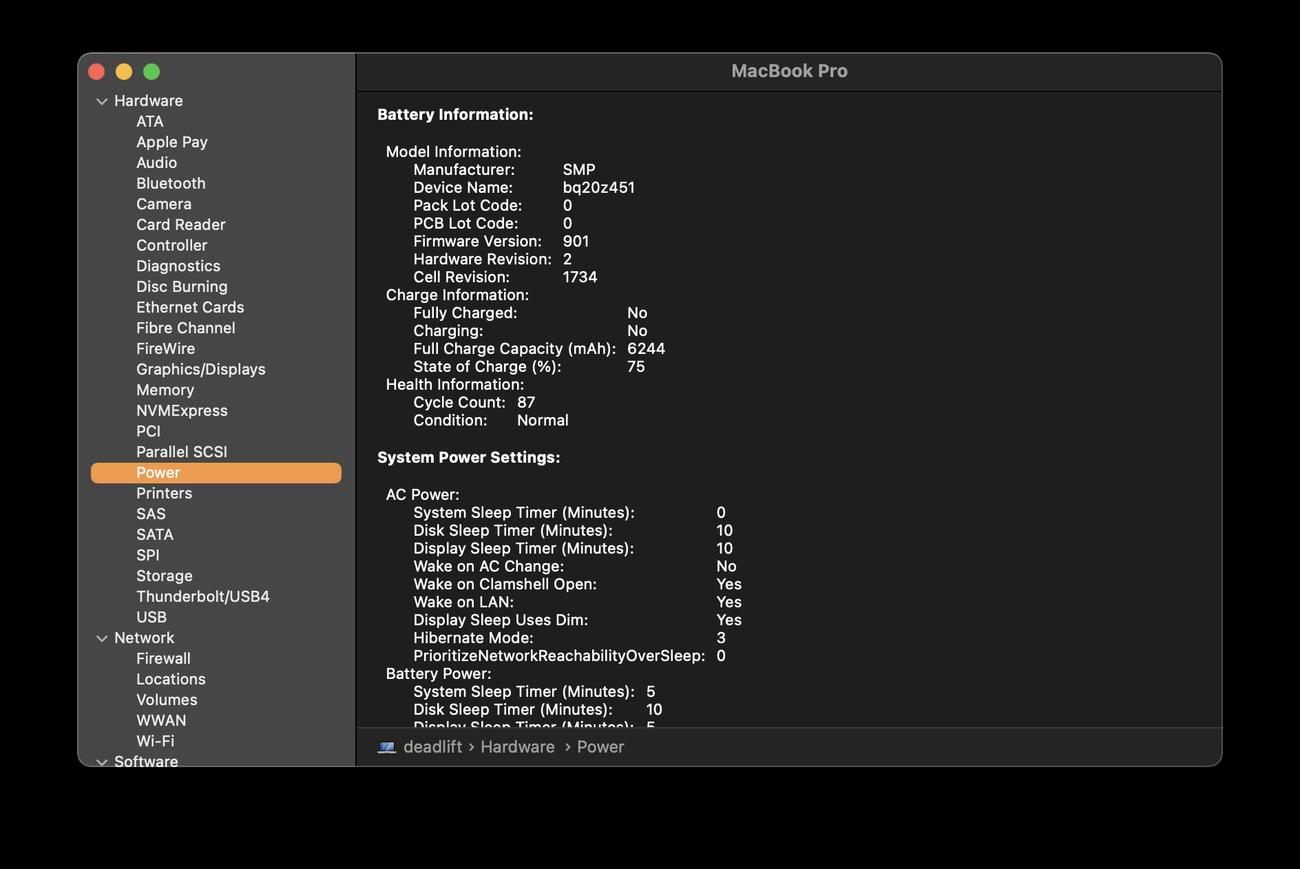The width and height of the screenshot is (1300, 869).
Task: Collapse the Software section chevron
Action: [x=102, y=762]
